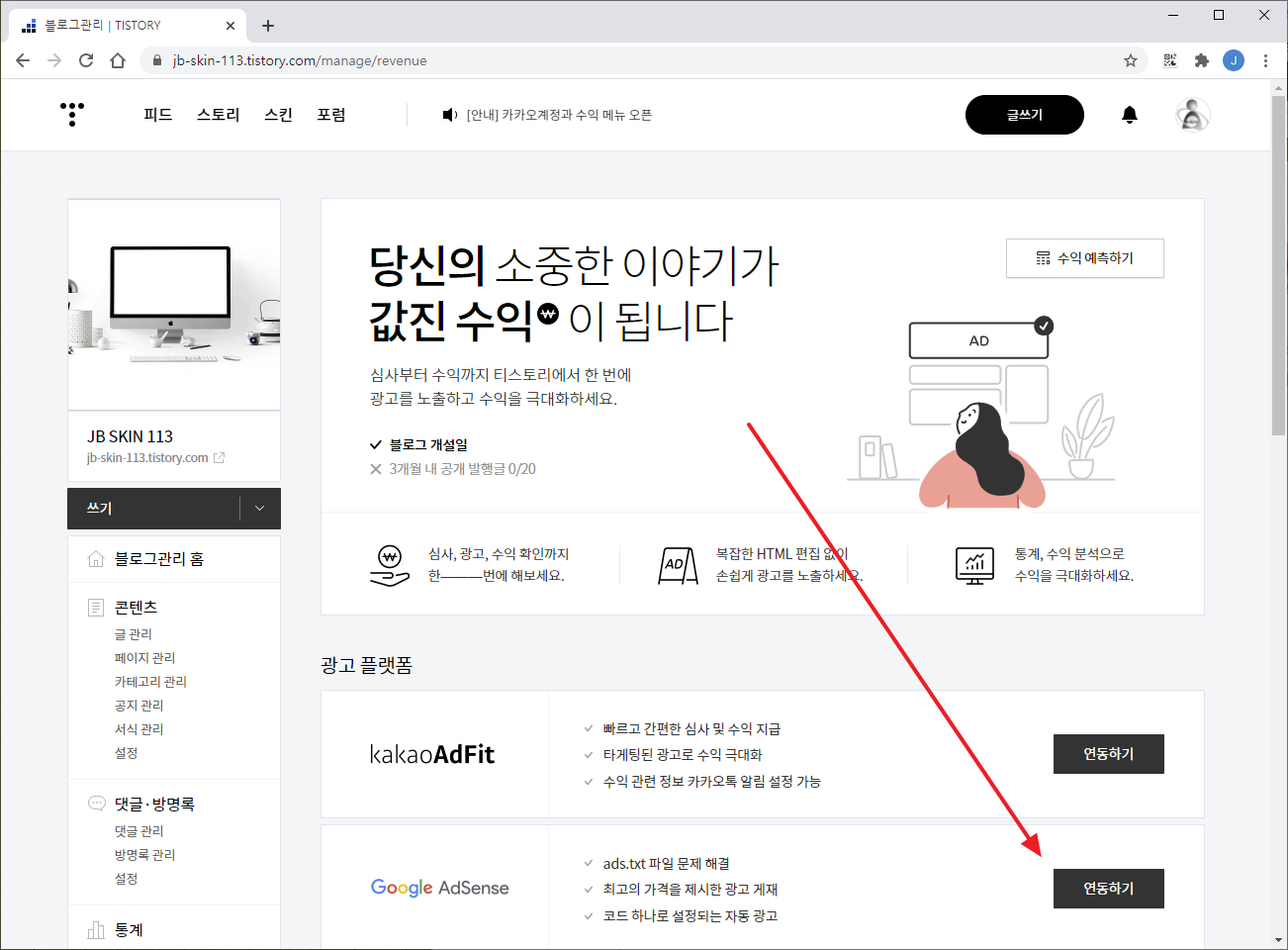The image size is (1288, 950).
Task: Close the 블로그관리 TISTORY tab
Action: [230, 26]
